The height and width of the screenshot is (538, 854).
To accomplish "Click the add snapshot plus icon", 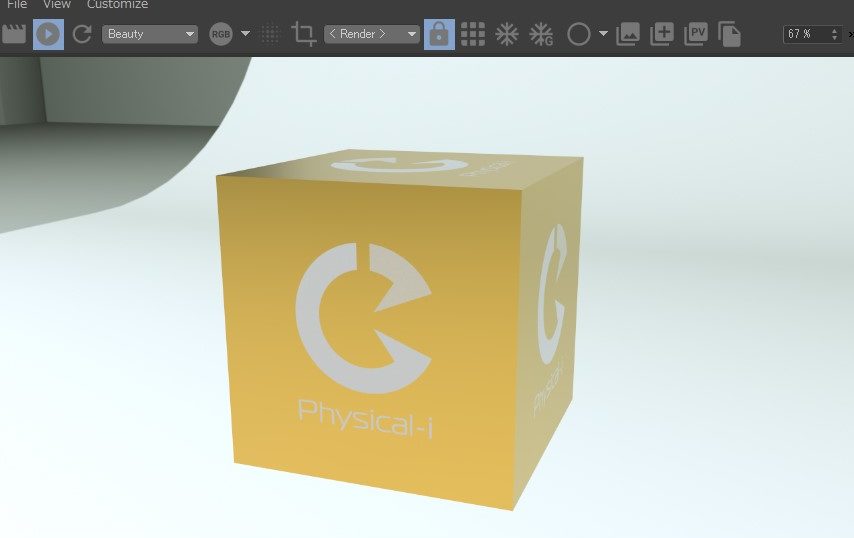I will (x=662, y=34).
